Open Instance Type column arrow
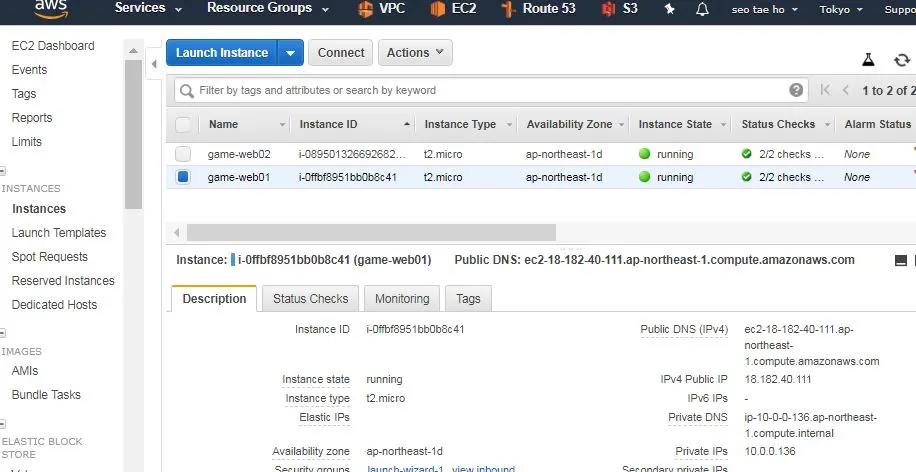 pos(509,125)
